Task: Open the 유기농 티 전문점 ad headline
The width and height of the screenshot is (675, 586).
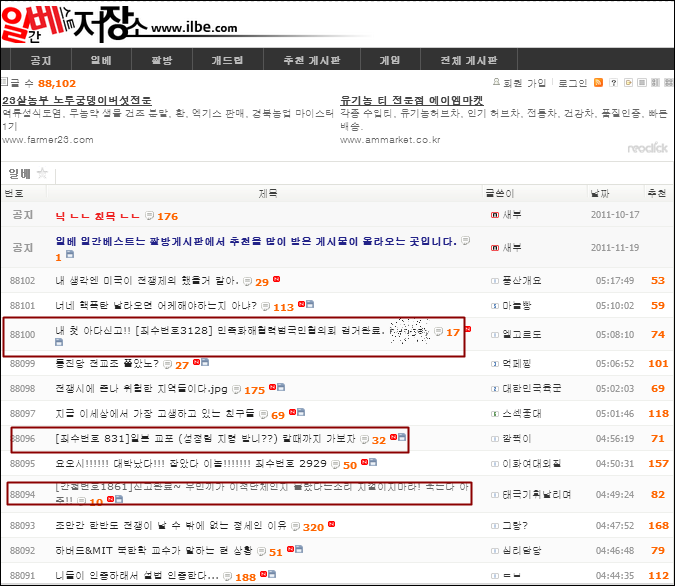Action: tap(412, 100)
